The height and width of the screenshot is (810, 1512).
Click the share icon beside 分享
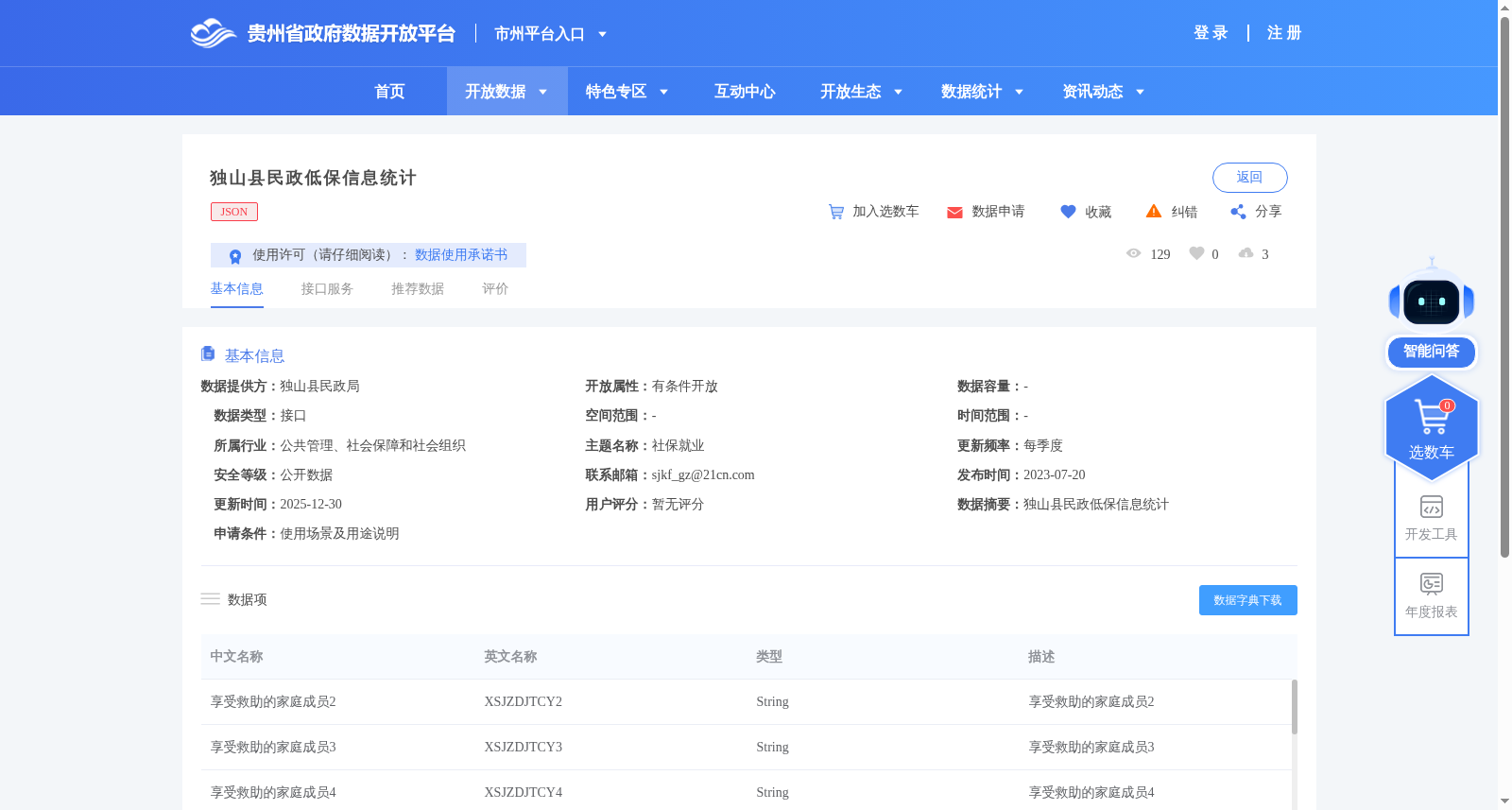point(1238,212)
